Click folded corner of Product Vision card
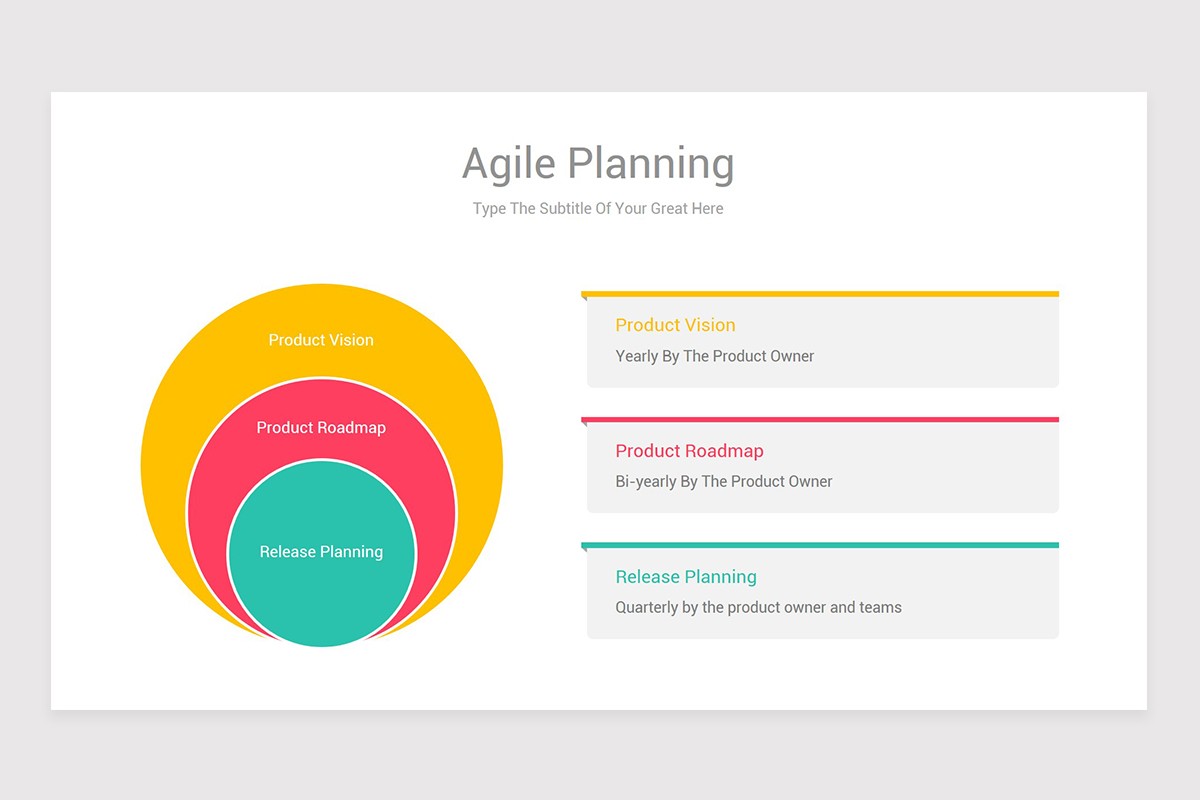This screenshot has width=1200, height=800. [x=584, y=299]
